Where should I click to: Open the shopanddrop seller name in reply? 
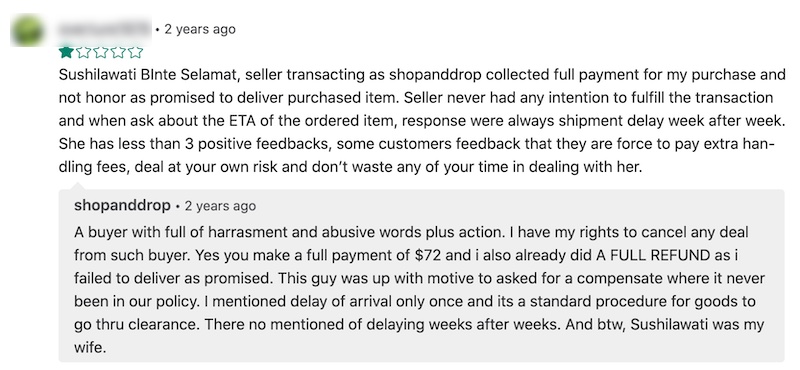pos(122,206)
